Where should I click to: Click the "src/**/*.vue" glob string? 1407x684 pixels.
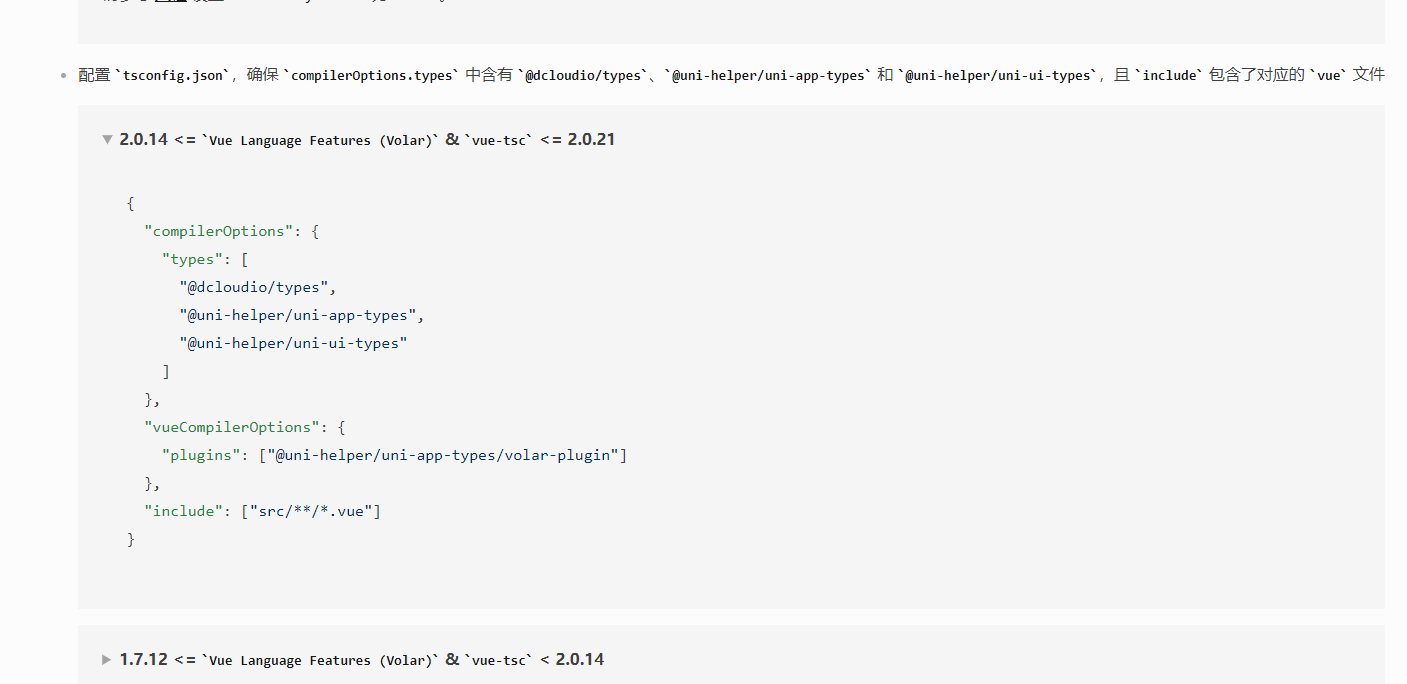tap(314, 511)
